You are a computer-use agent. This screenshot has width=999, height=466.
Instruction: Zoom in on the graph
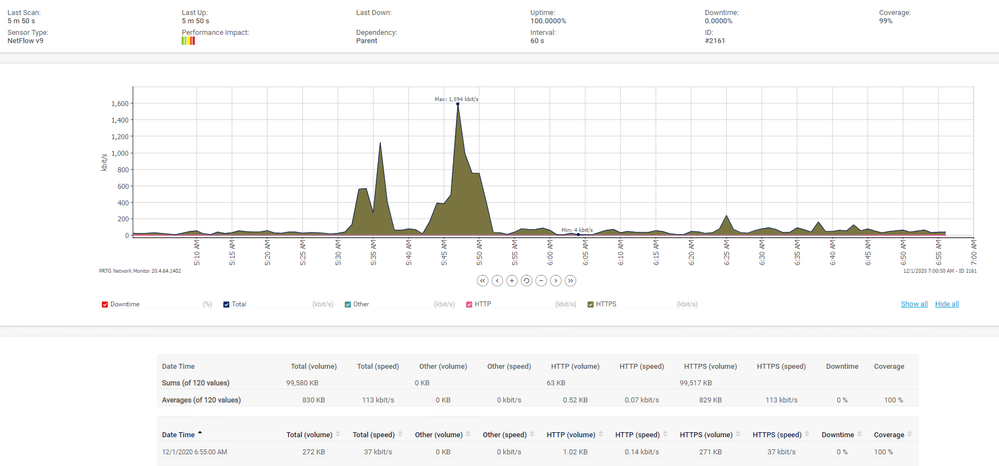point(512,281)
